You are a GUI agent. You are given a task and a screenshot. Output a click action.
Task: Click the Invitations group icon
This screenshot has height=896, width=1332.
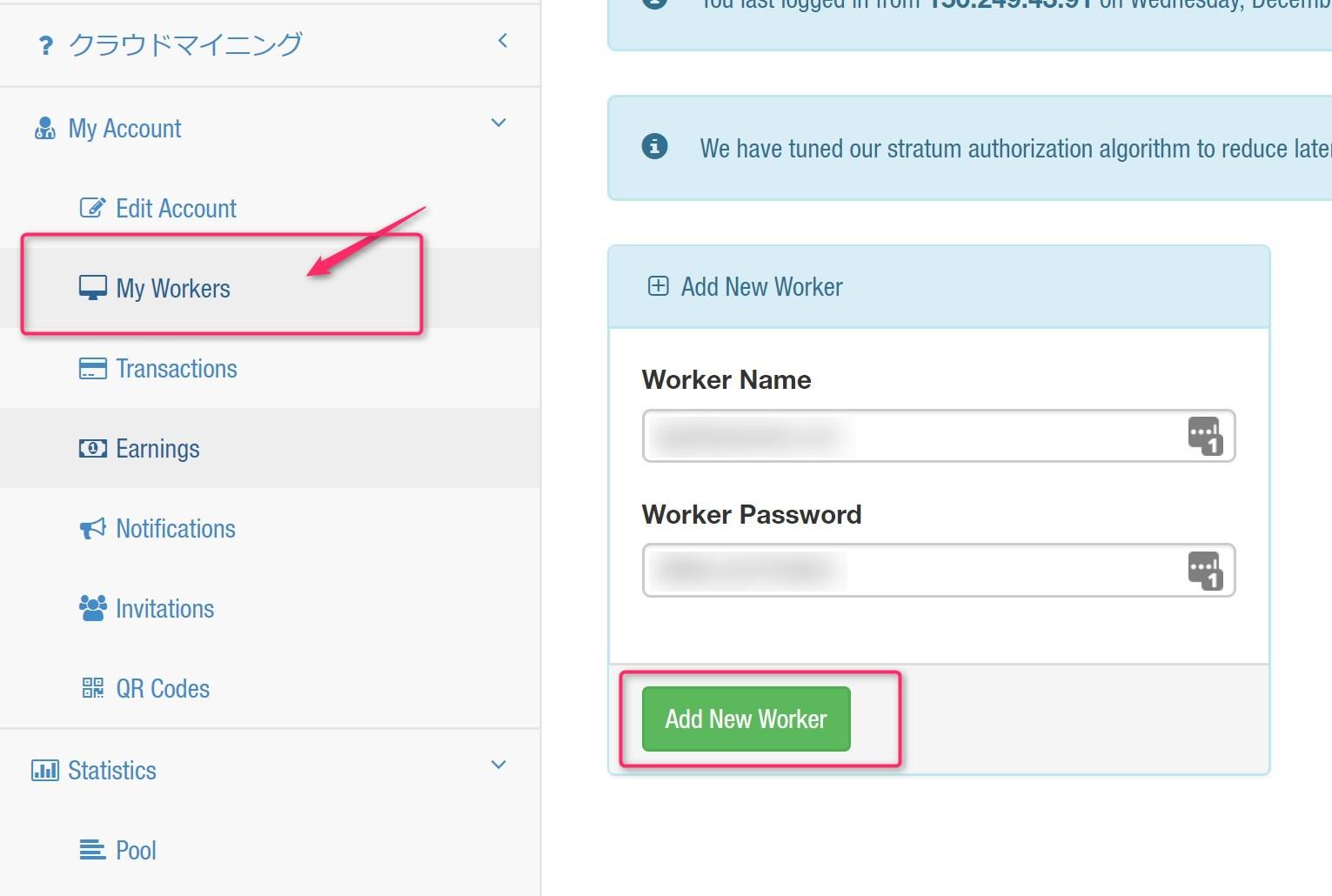pos(92,608)
